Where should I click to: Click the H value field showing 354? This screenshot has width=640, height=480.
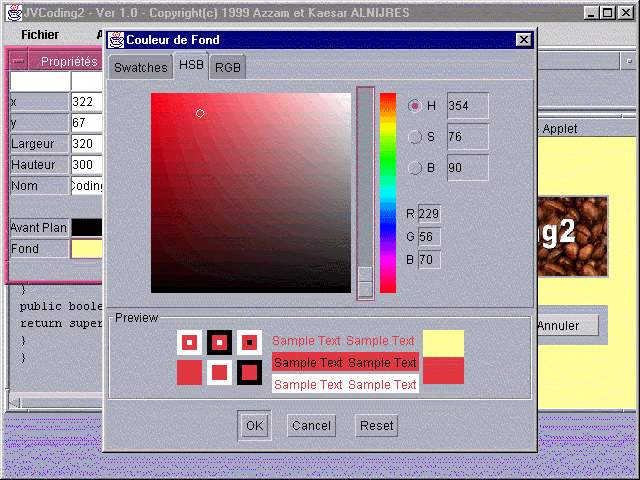468,106
